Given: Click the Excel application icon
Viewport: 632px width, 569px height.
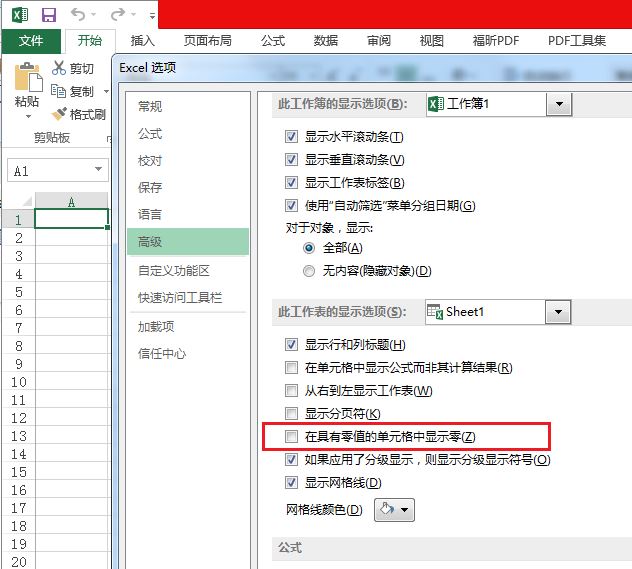Looking at the screenshot, I should coord(19,15).
